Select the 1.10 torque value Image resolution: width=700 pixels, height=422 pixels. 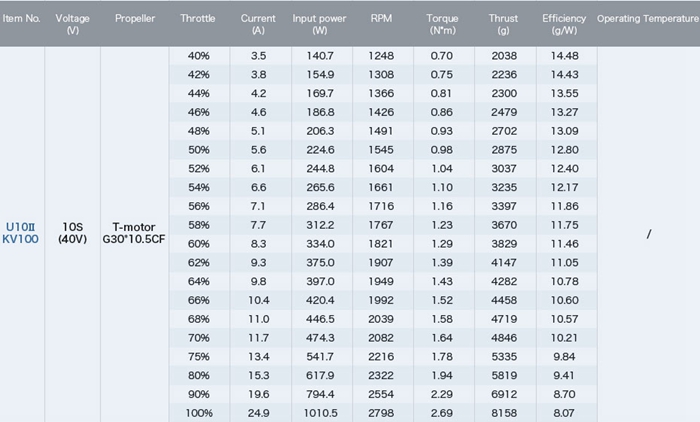pos(442,188)
